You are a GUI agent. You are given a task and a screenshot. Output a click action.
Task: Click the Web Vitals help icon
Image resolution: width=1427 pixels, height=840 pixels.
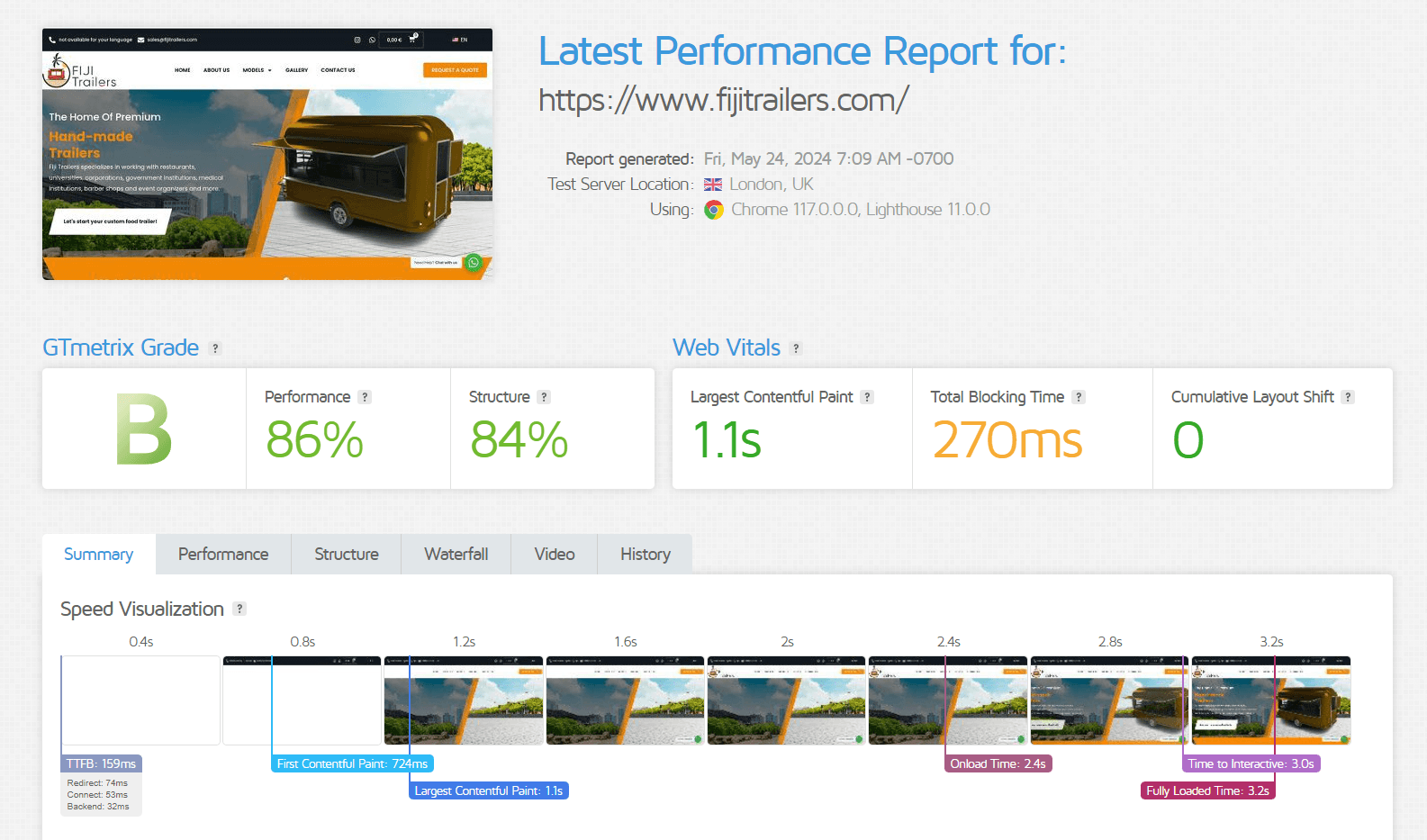pyautogui.click(x=796, y=348)
